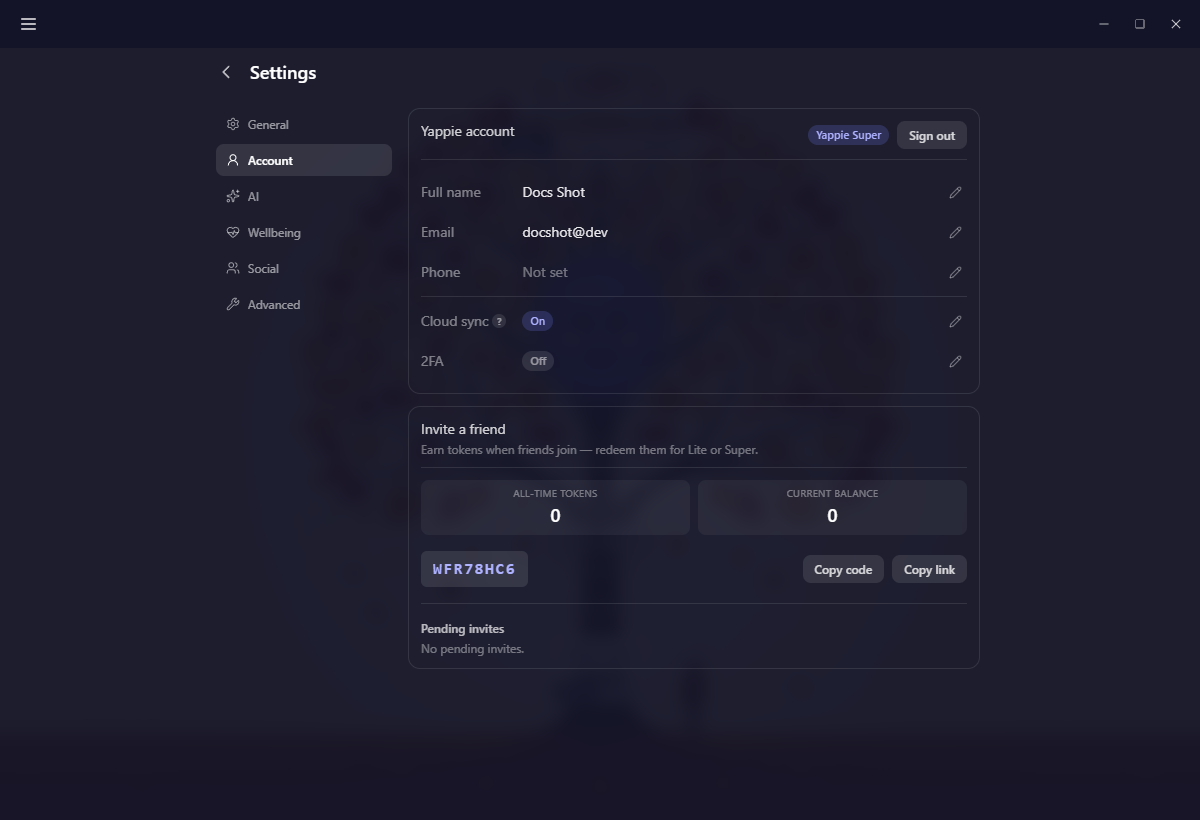This screenshot has width=1200, height=820.
Task: Toggle the Cloud sync On badge
Action: 538,321
